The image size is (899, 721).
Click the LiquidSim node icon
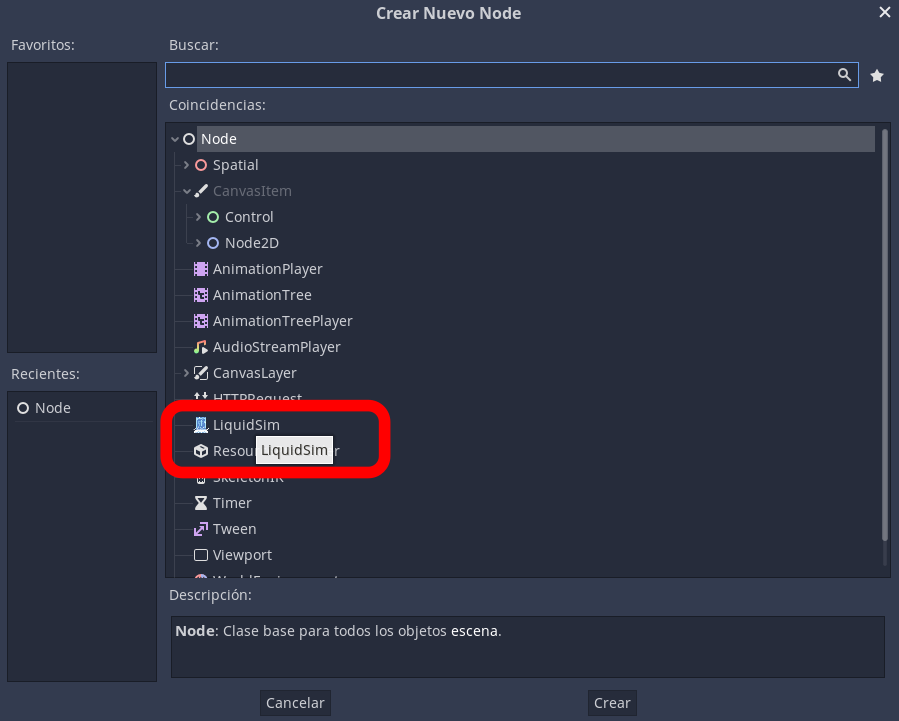[201, 425]
